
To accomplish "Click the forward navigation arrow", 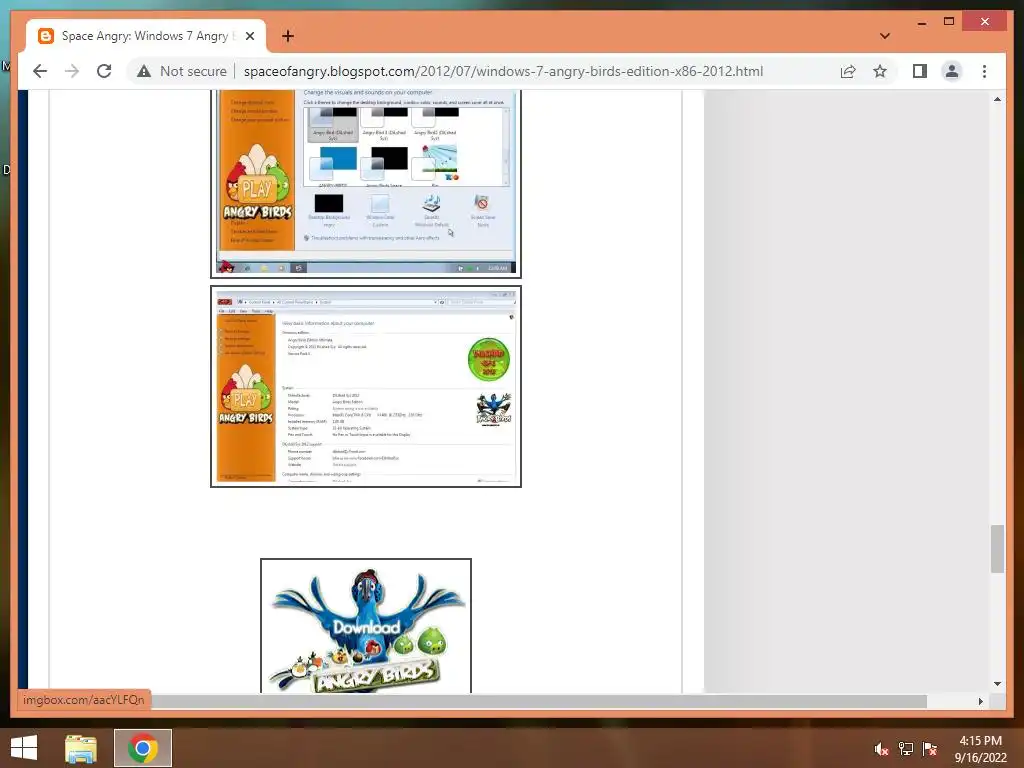I will [72, 71].
